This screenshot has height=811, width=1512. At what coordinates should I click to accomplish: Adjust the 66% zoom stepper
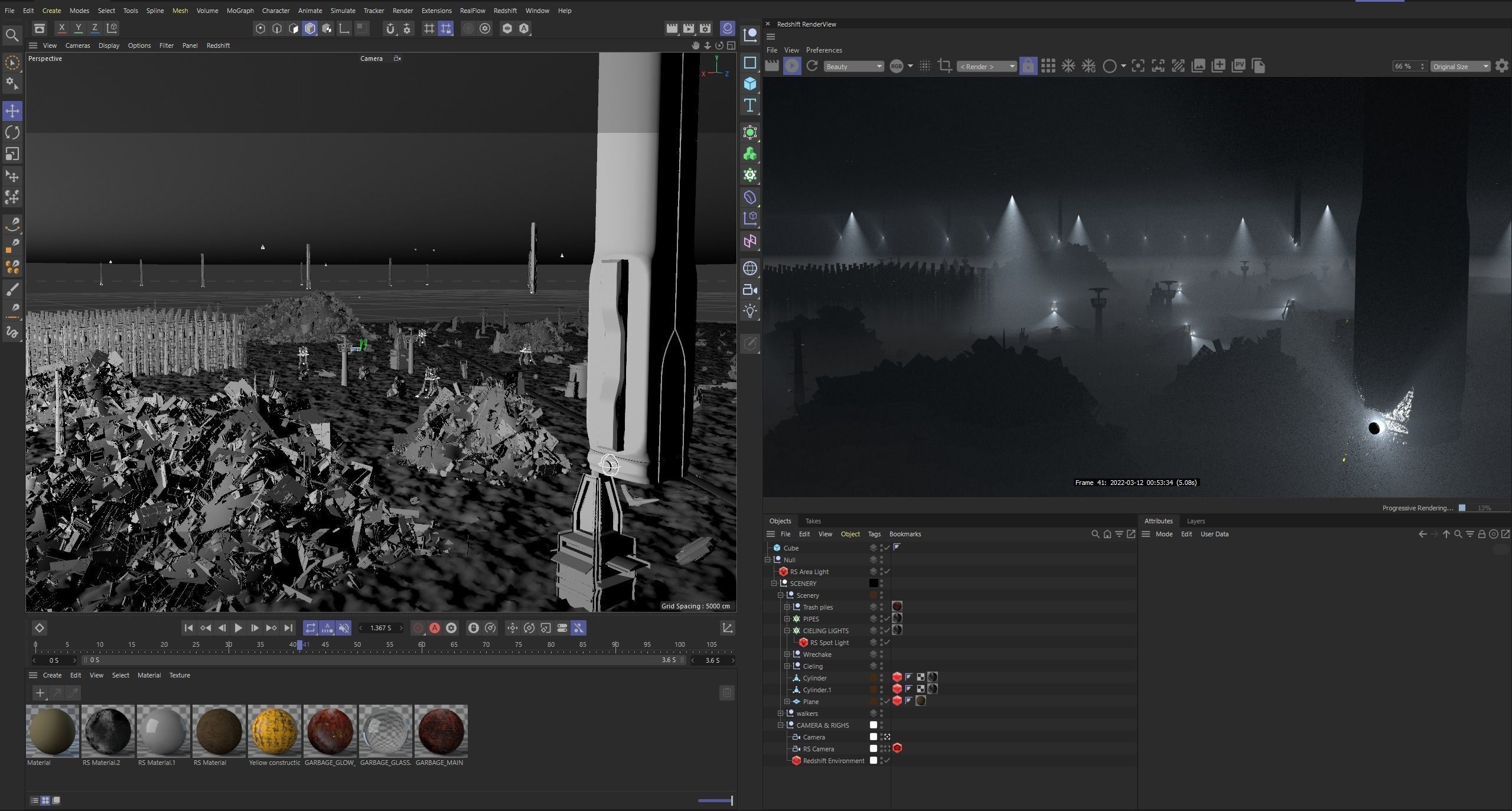point(1422,66)
